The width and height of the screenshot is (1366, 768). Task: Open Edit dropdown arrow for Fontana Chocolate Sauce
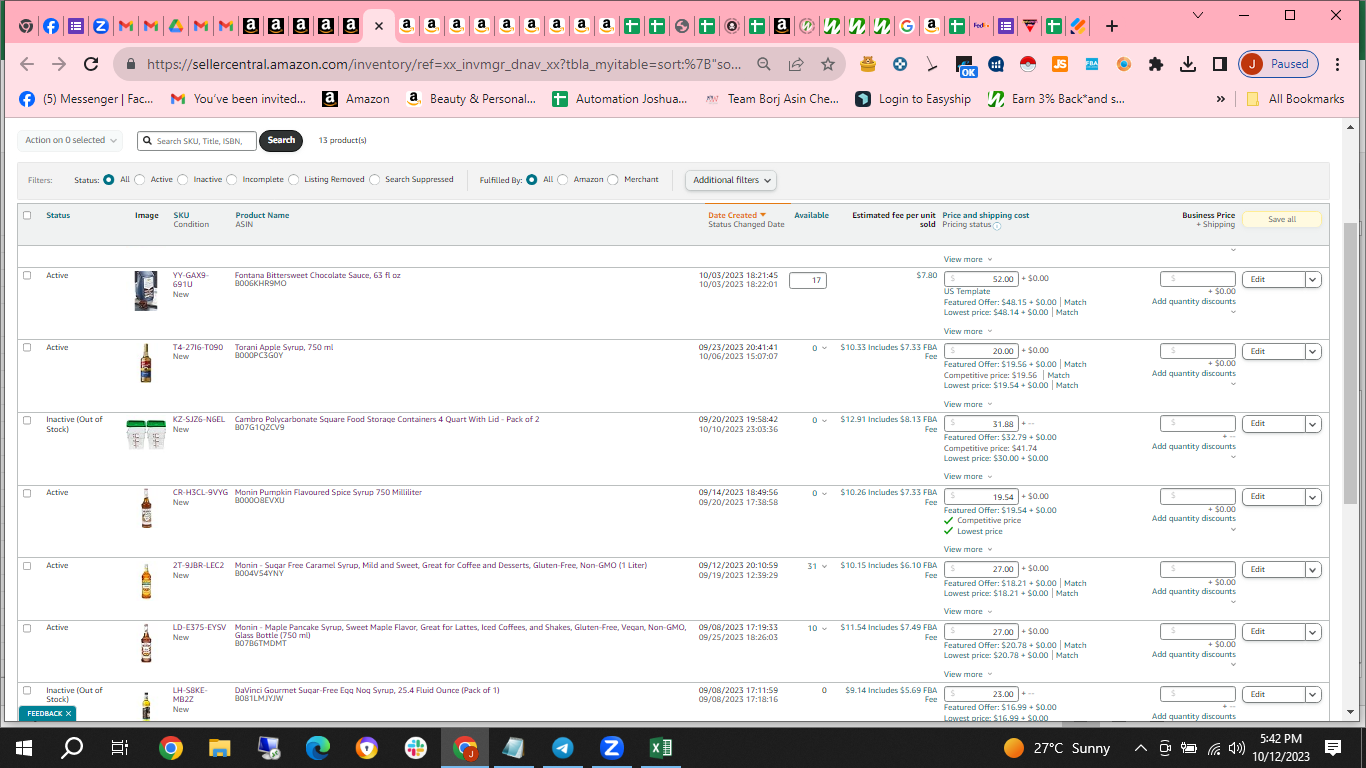click(1313, 280)
